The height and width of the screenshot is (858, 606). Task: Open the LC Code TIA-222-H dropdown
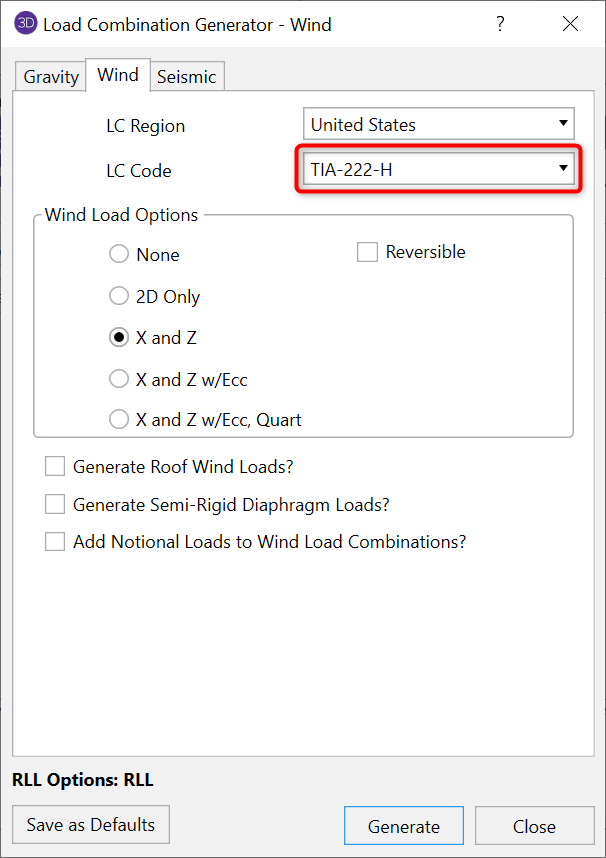click(x=438, y=169)
